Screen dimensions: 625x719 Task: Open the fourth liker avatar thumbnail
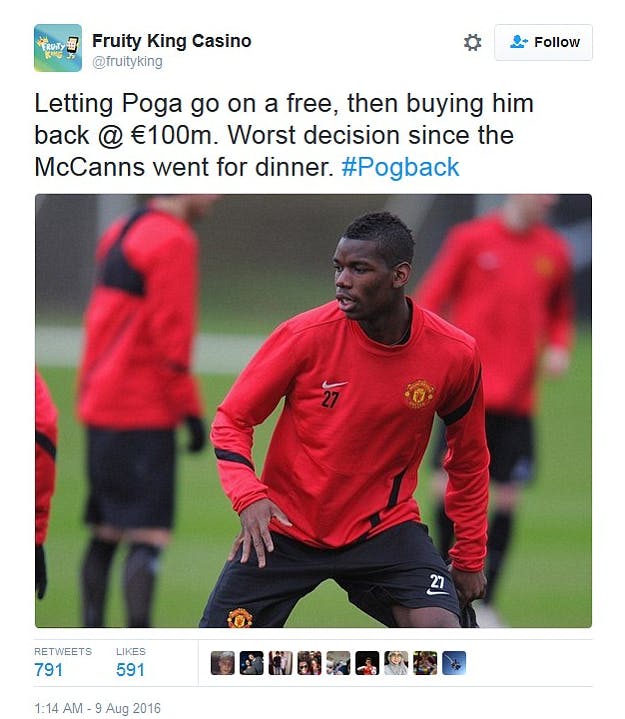(310, 663)
